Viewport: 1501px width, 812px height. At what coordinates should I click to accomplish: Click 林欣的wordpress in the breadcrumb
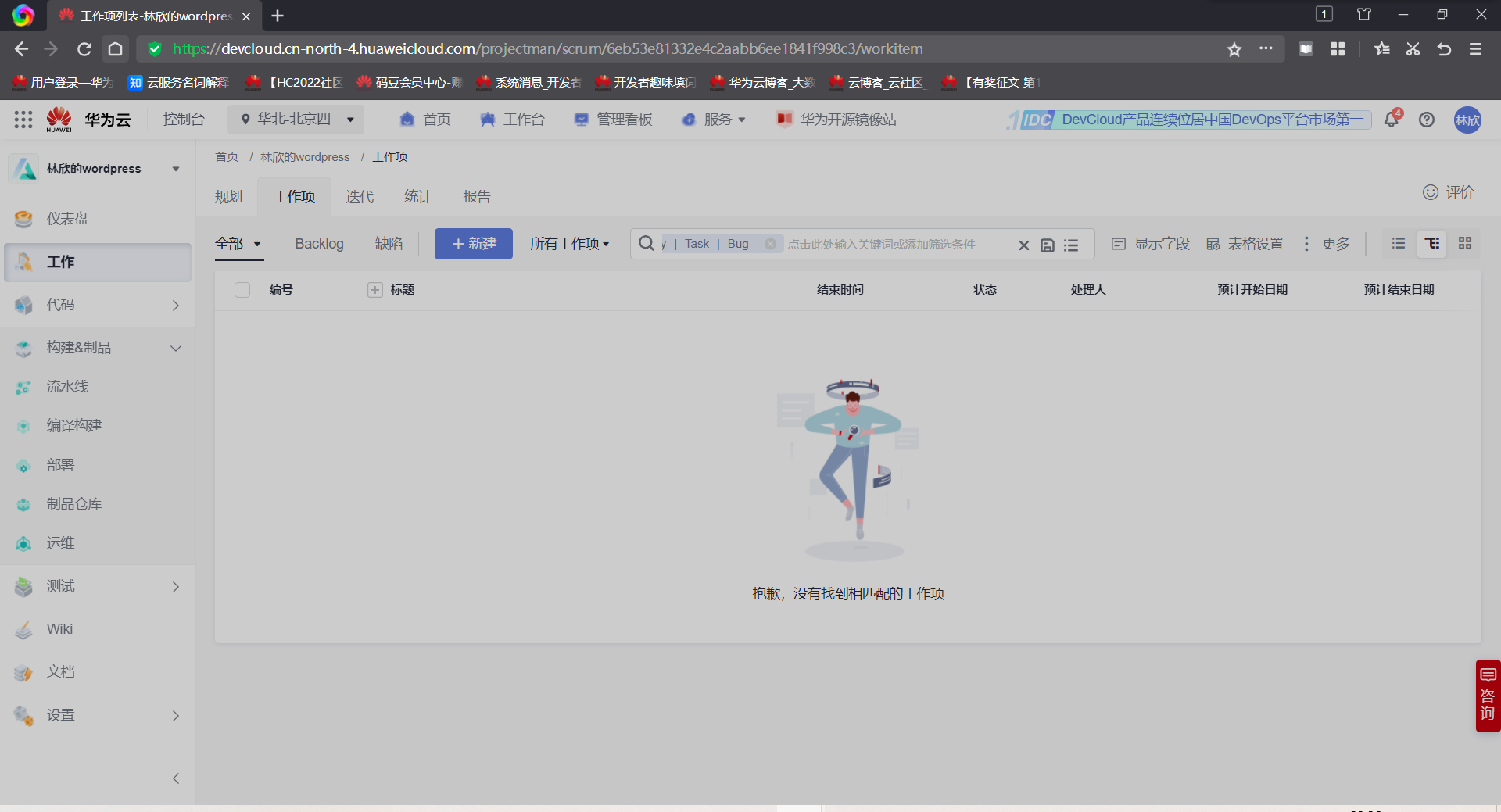pyautogui.click(x=305, y=157)
